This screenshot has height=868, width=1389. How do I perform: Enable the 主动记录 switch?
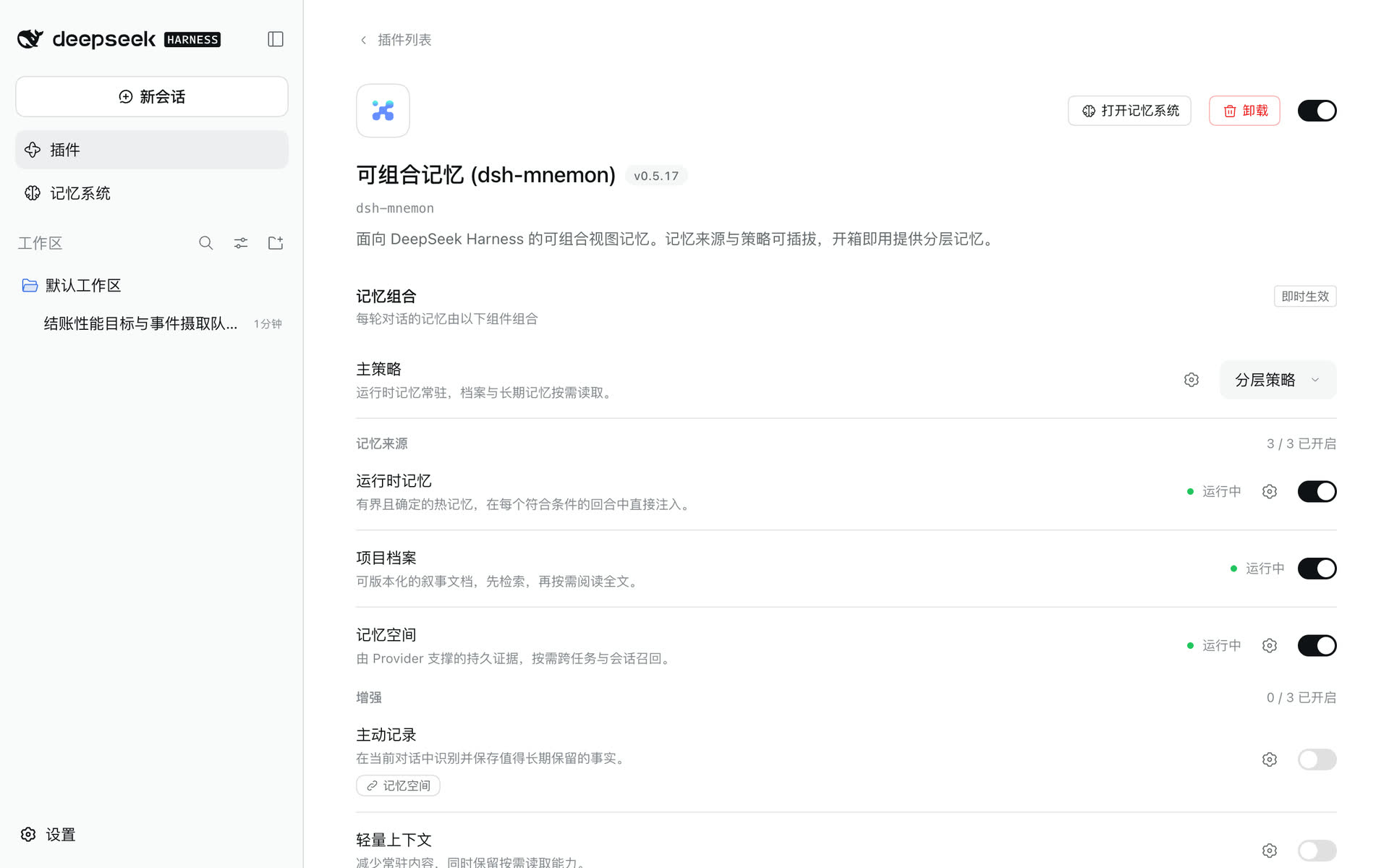(x=1317, y=759)
